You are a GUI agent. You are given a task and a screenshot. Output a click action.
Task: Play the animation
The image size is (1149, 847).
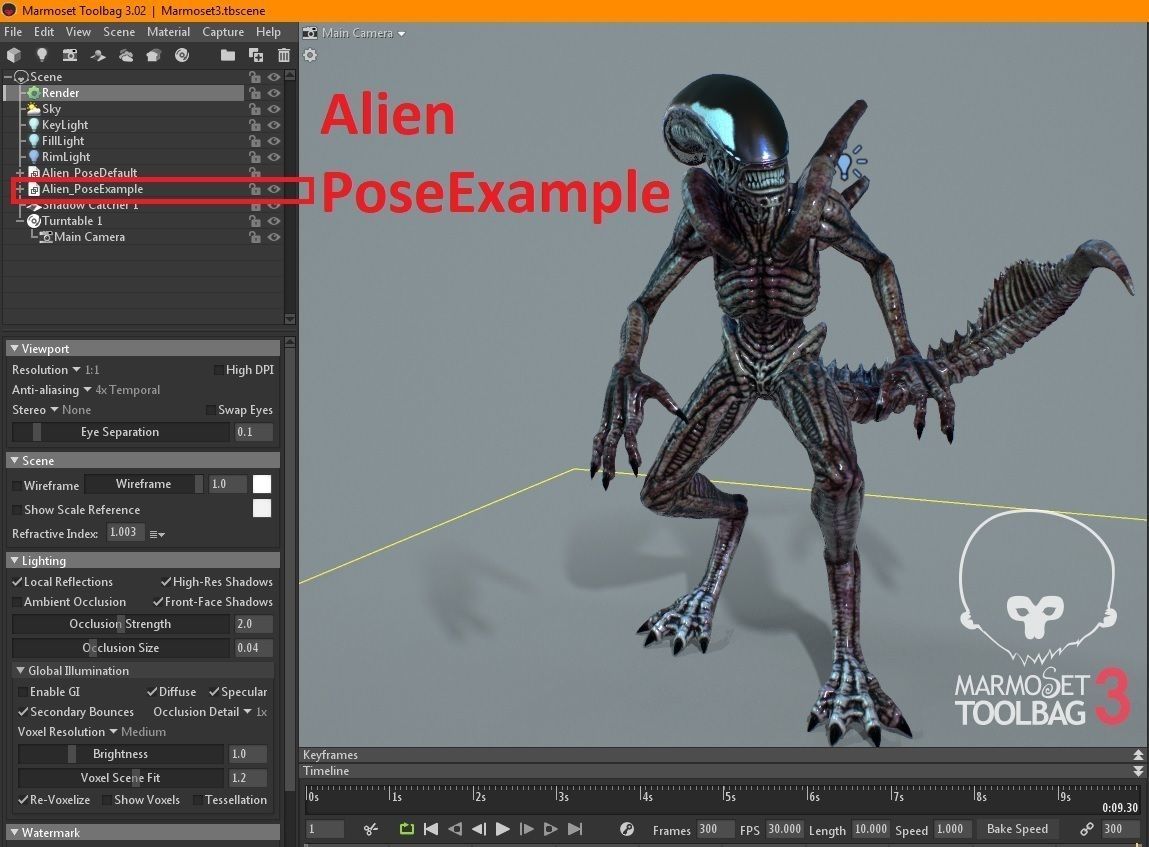tap(503, 829)
